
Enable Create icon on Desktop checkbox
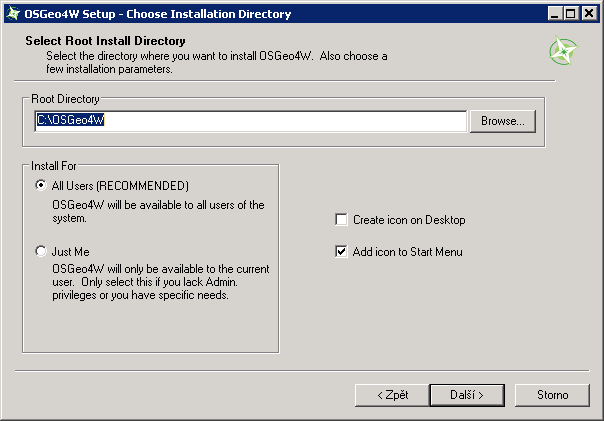pos(341,220)
